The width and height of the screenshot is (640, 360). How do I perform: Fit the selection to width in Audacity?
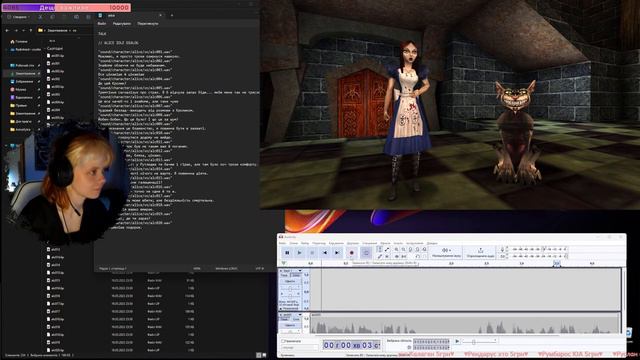click(x=411, y=249)
